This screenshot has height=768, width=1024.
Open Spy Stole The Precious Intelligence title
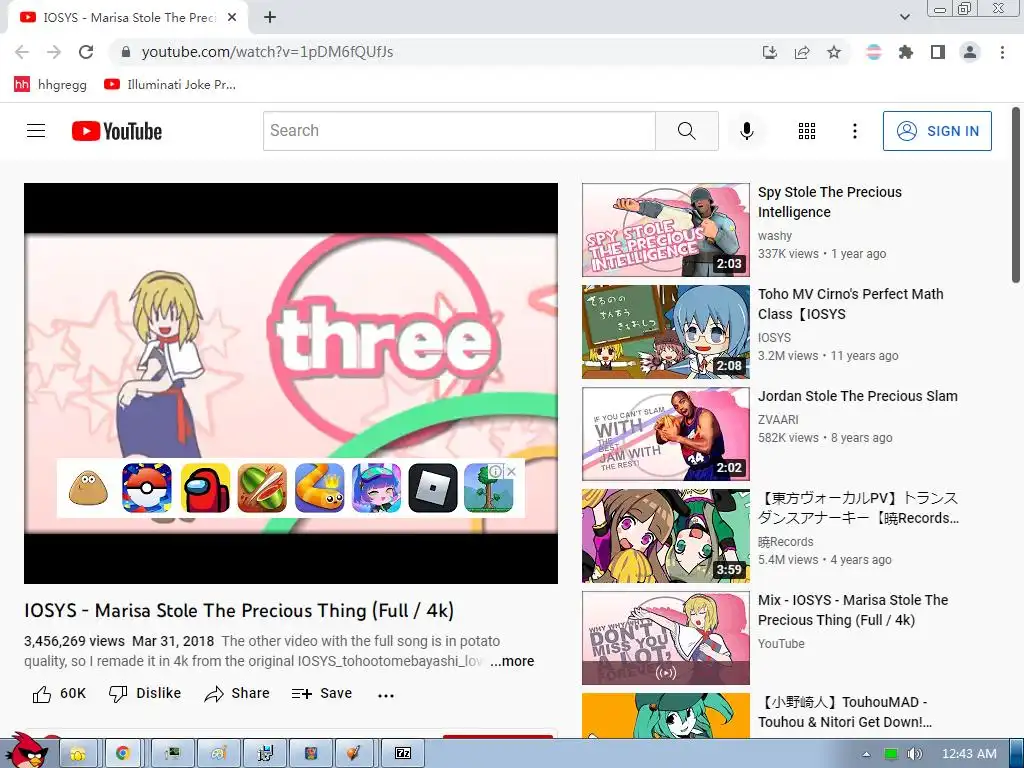(829, 202)
